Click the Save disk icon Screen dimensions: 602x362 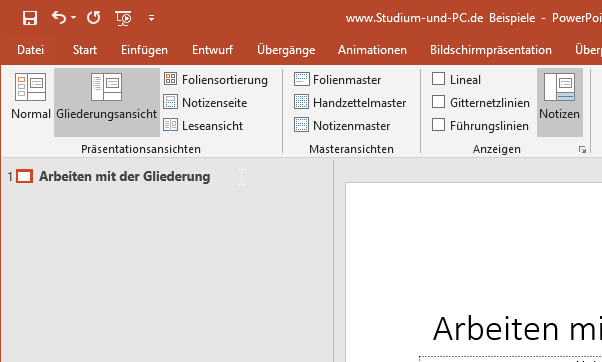point(30,18)
